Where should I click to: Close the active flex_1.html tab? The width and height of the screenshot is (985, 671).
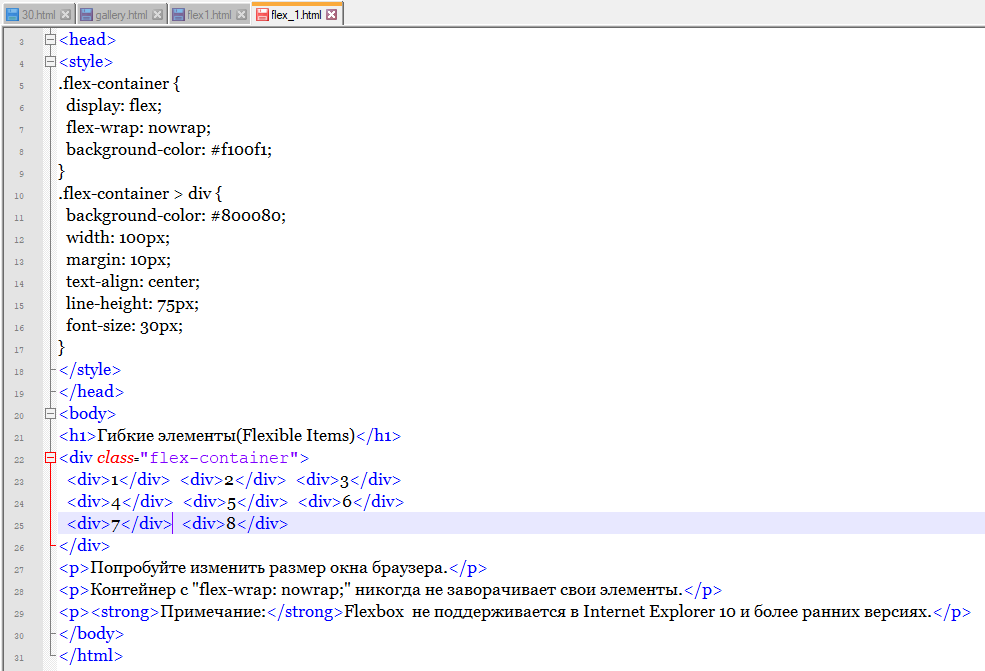(x=332, y=15)
